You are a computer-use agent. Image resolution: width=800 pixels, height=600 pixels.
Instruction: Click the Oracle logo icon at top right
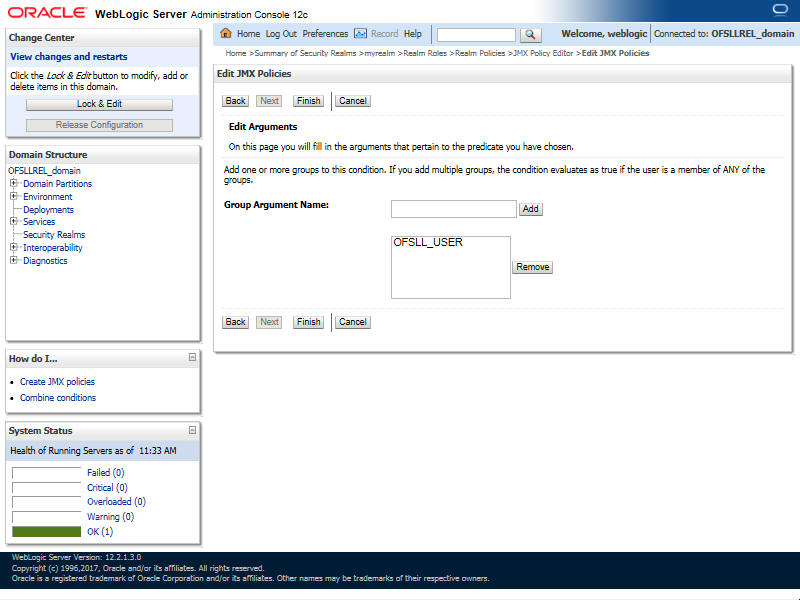click(x=780, y=10)
